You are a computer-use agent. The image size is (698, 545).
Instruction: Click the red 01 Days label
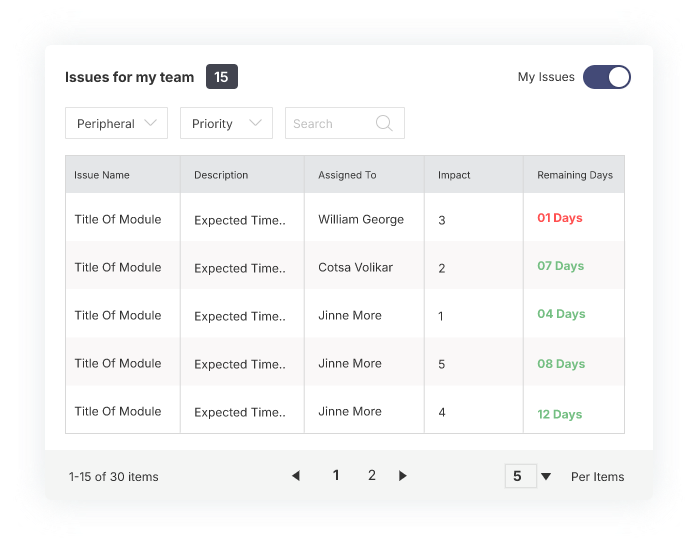click(559, 218)
